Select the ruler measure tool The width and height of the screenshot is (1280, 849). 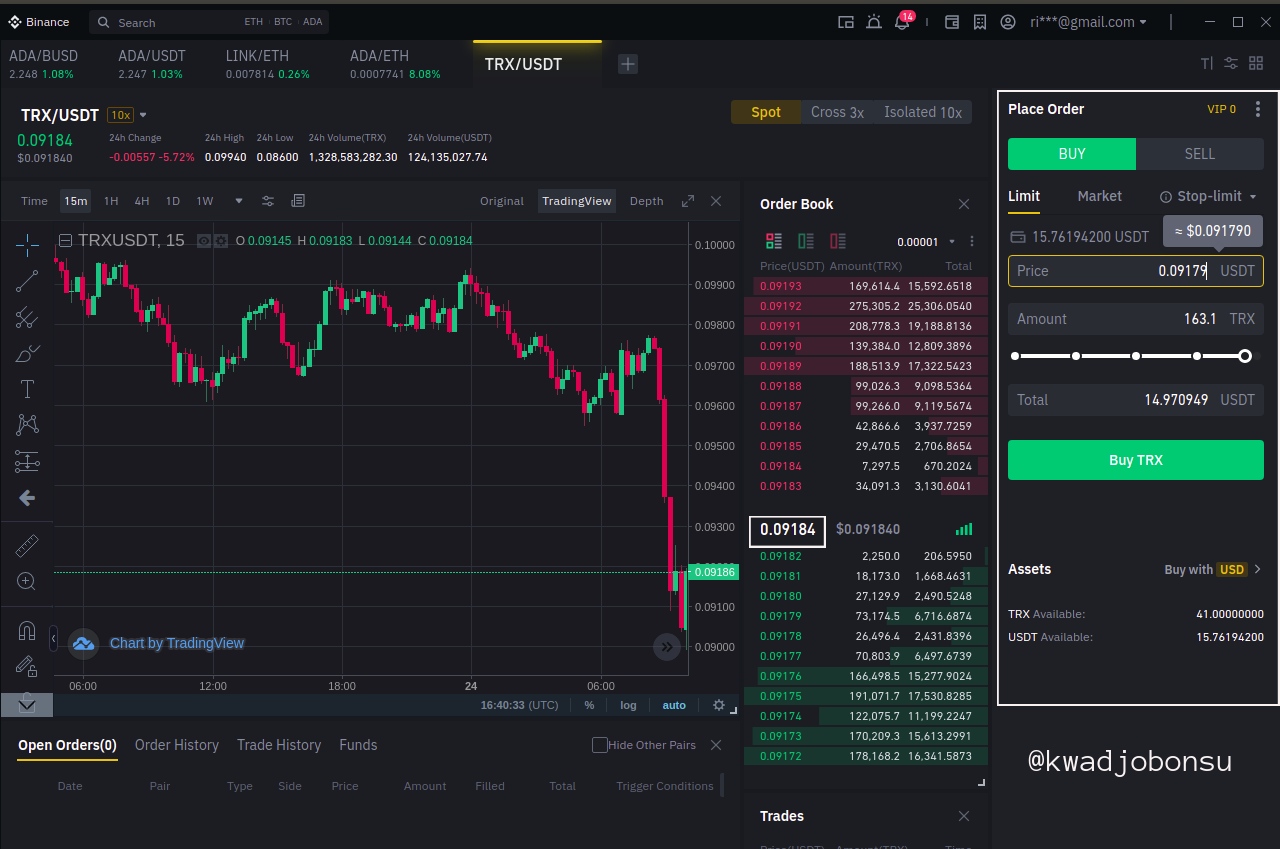(27, 546)
